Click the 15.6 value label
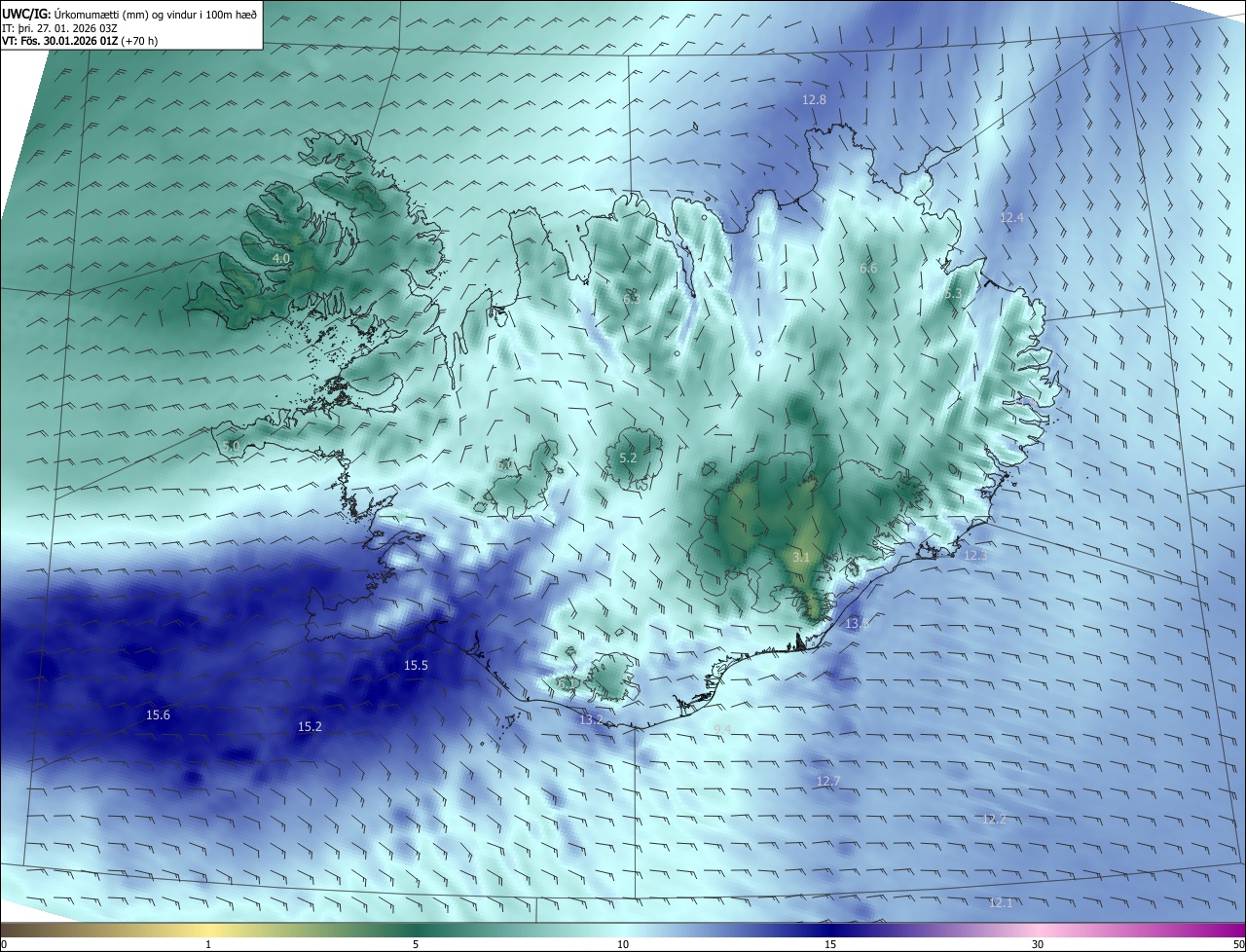This screenshot has height=952, width=1246. tap(158, 714)
